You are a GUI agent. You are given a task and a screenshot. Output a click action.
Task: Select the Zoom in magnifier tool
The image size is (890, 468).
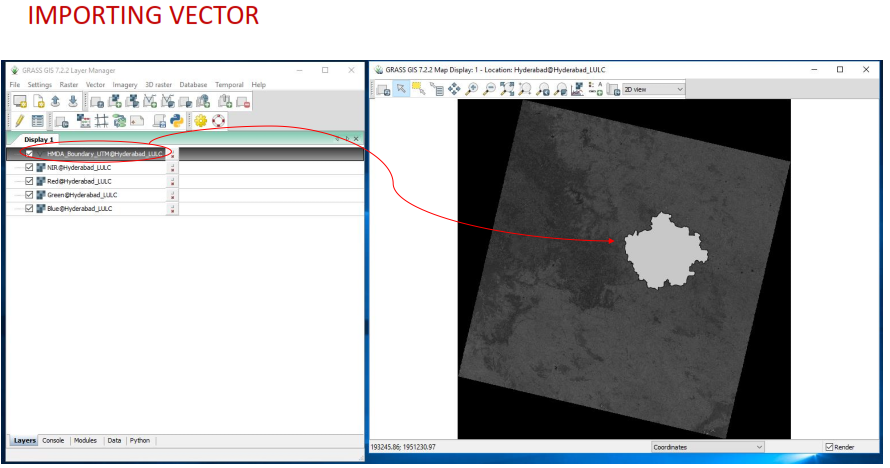coord(471,89)
